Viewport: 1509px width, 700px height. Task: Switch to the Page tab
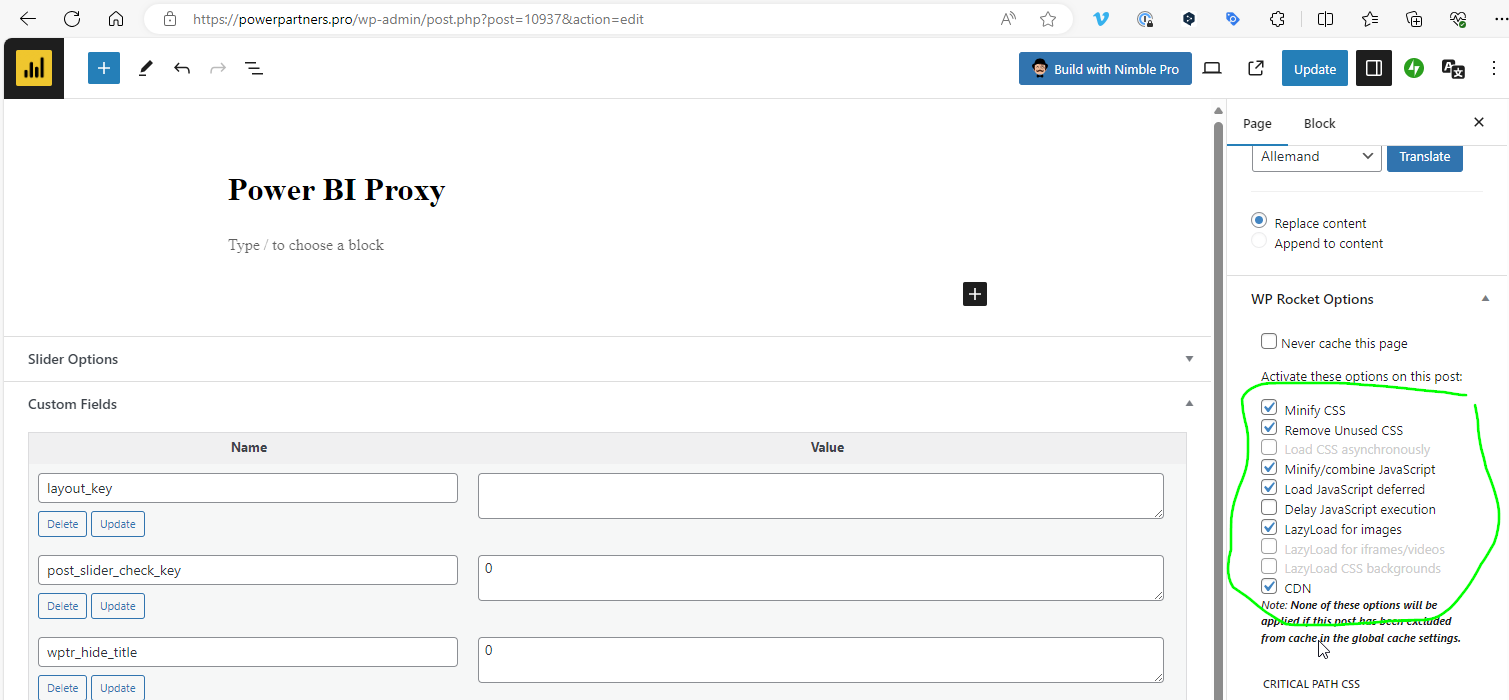[1257, 123]
